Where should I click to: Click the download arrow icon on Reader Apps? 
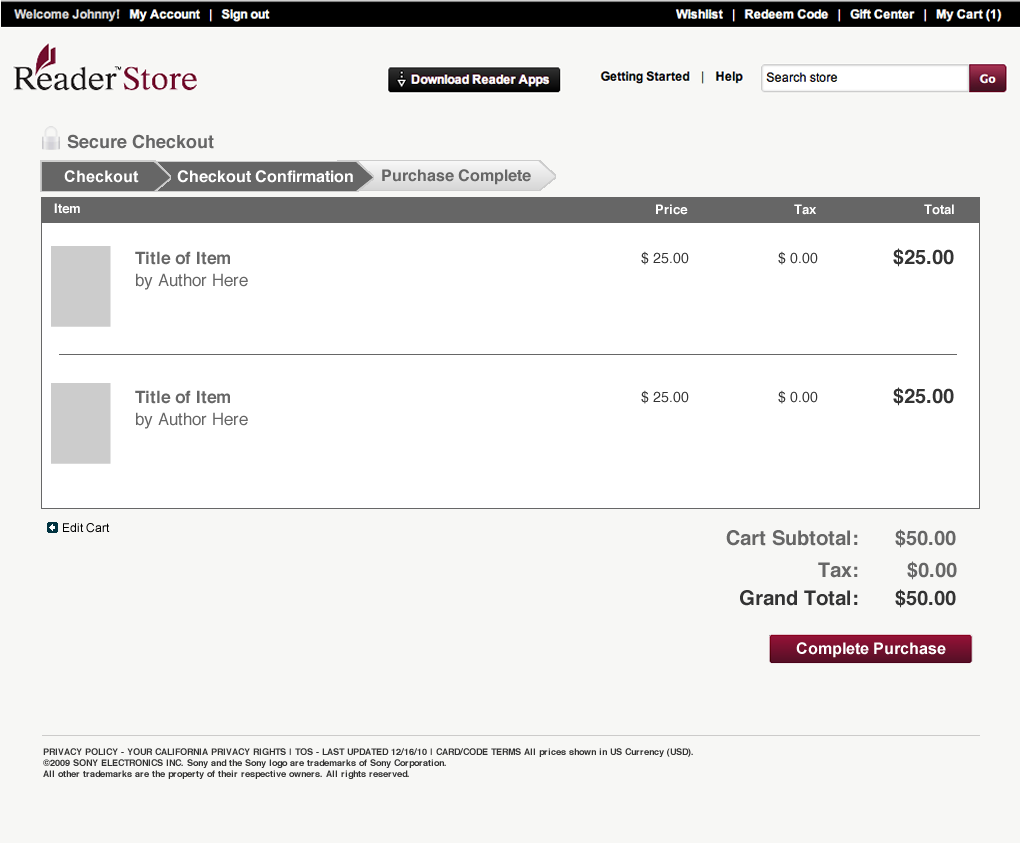(x=400, y=80)
